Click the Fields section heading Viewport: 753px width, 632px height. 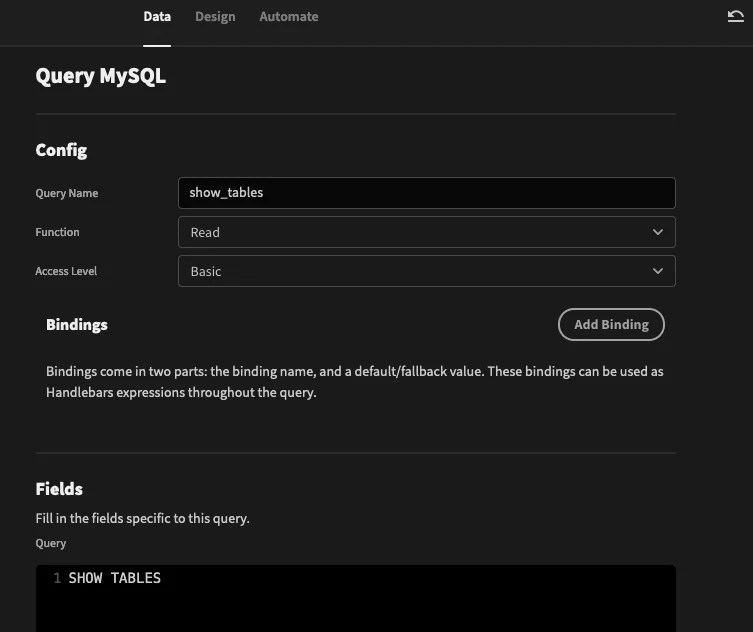(59, 489)
